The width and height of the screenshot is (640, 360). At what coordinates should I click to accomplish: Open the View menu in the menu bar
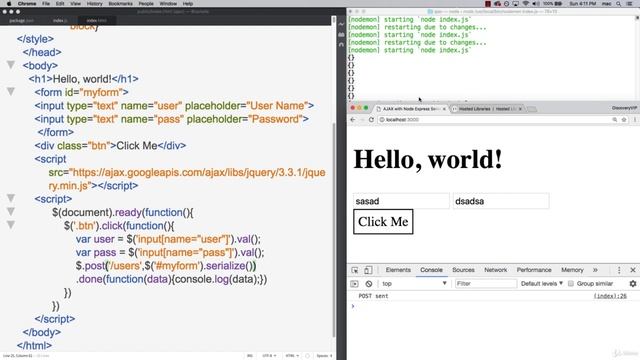(76, 4)
